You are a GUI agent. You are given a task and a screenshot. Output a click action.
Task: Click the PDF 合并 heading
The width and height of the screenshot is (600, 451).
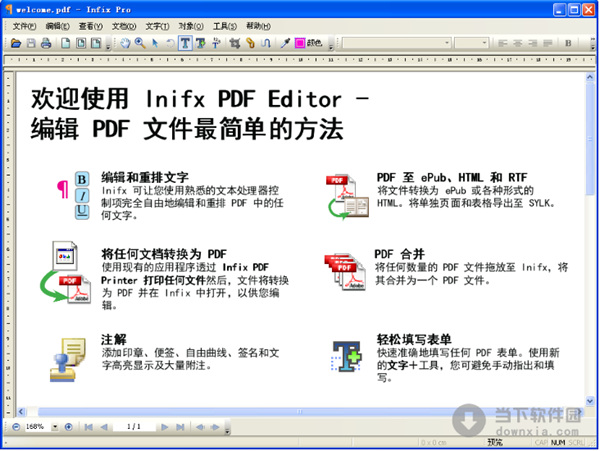coord(399,254)
